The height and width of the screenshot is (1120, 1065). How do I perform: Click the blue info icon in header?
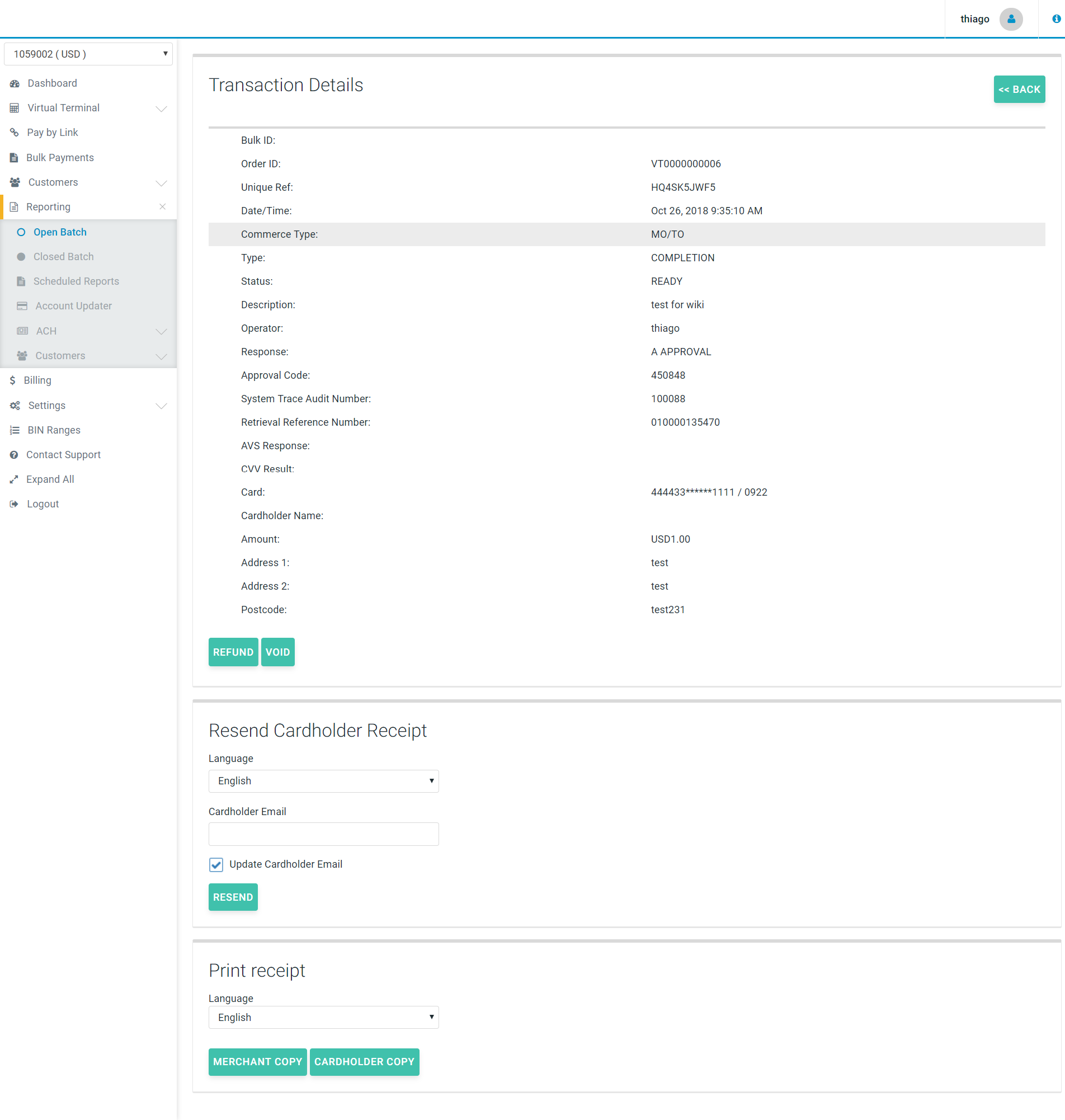(x=1056, y=19)
